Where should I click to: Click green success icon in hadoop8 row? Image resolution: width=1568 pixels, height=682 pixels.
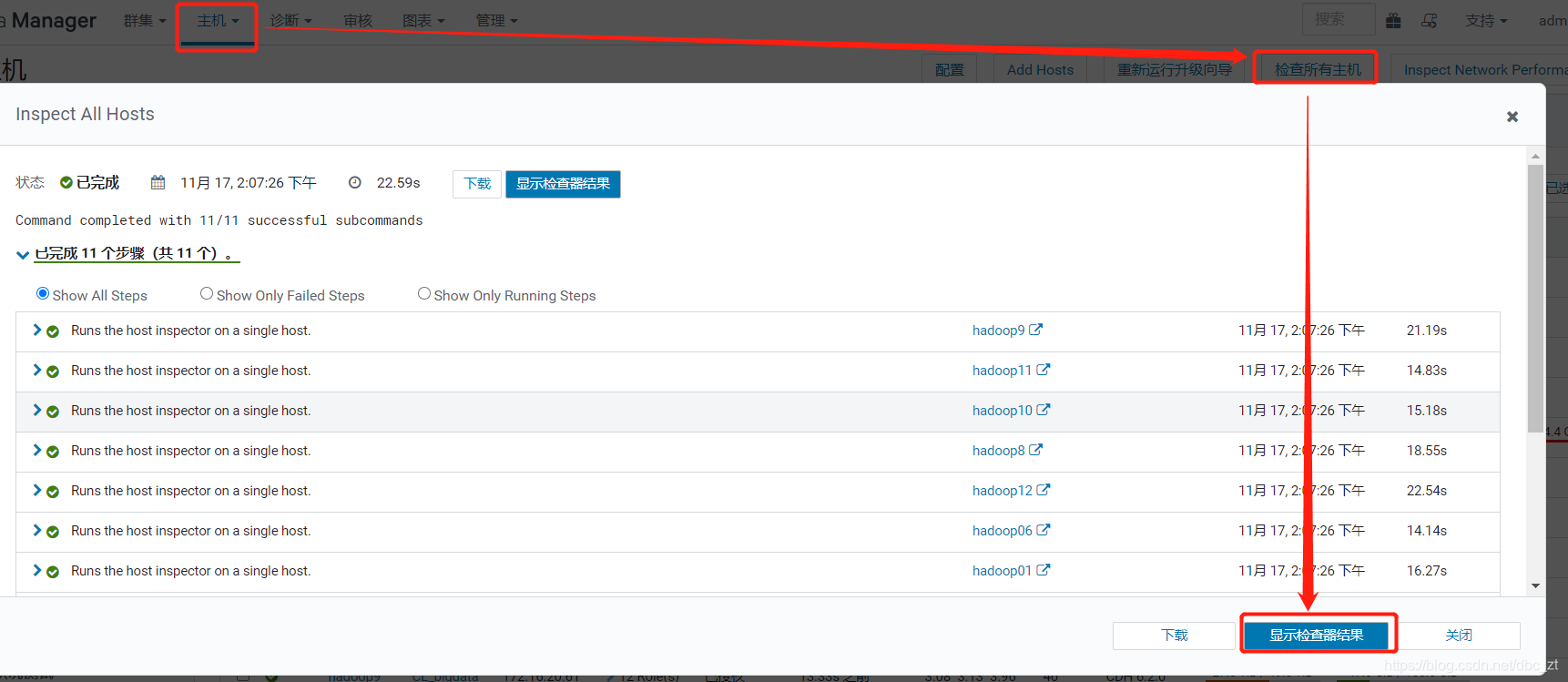coord(53,452)
